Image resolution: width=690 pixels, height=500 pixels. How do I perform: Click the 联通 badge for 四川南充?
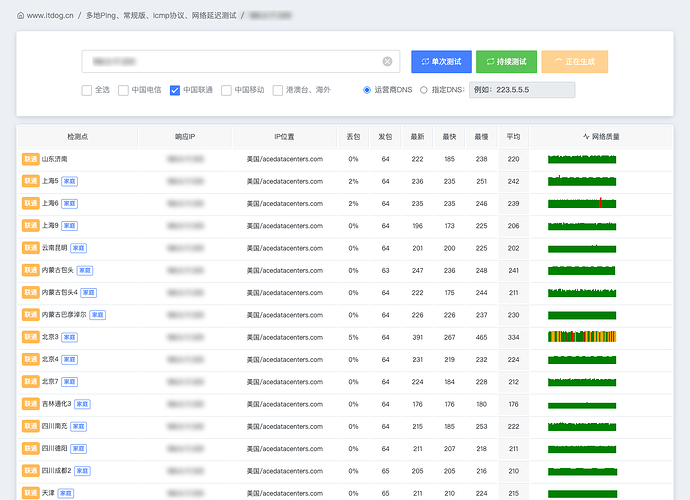(31, 426)
